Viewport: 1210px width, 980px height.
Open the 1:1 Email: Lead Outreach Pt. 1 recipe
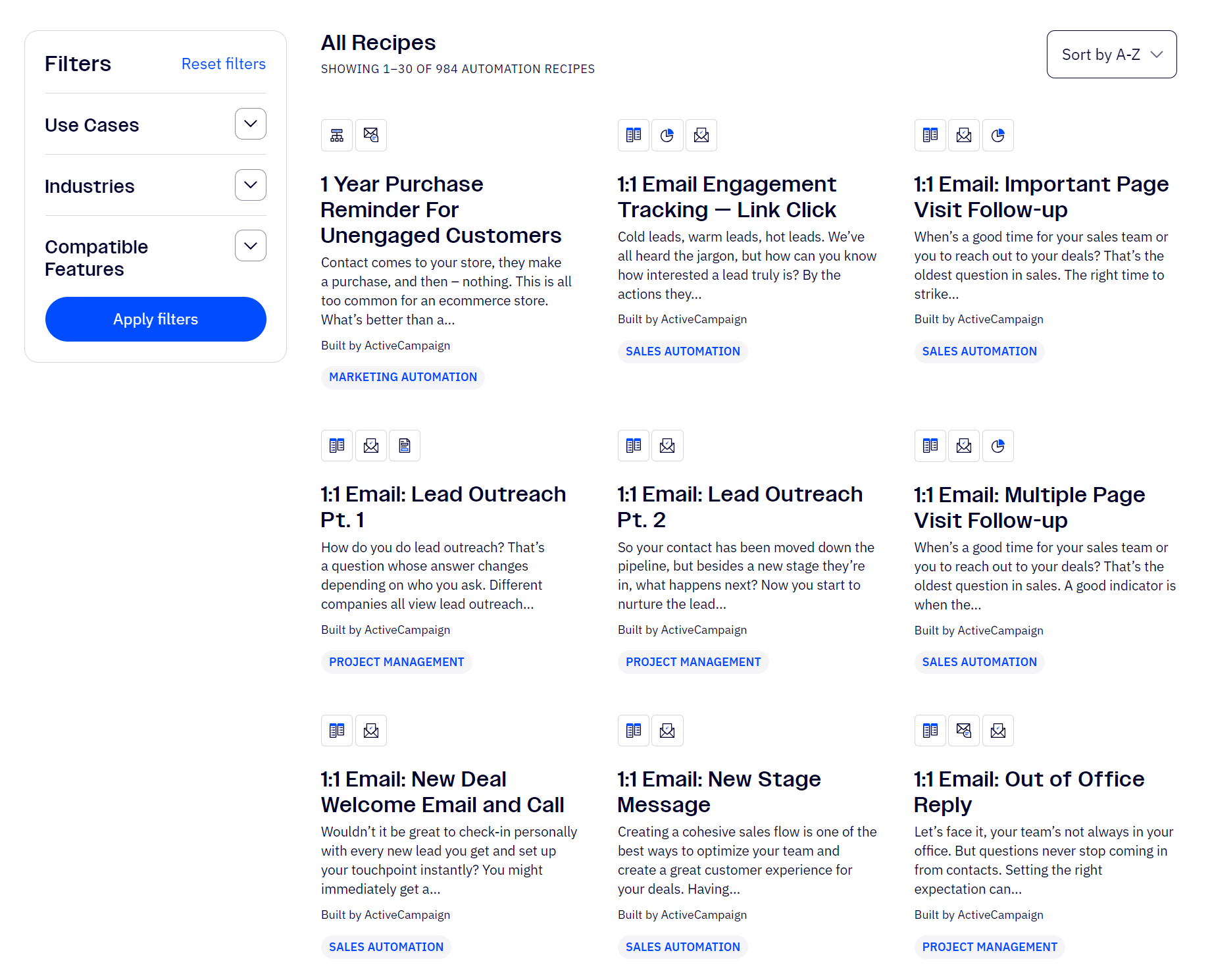click(x=443, y=507)
